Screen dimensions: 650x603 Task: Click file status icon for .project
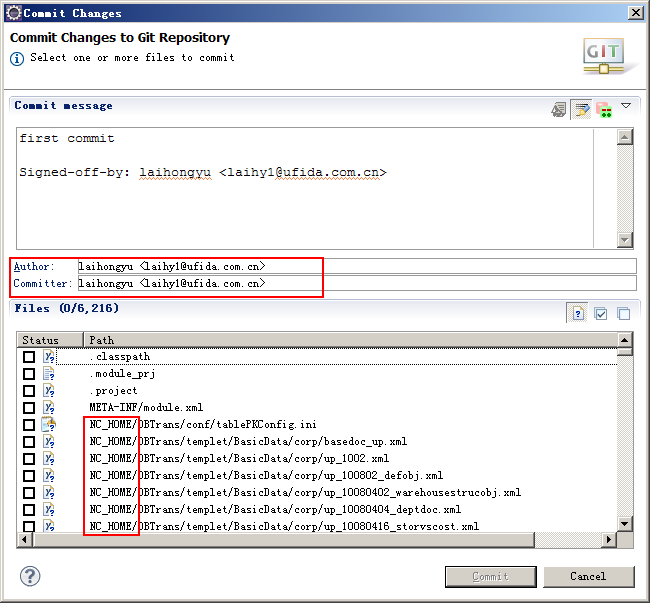[49, 390]
